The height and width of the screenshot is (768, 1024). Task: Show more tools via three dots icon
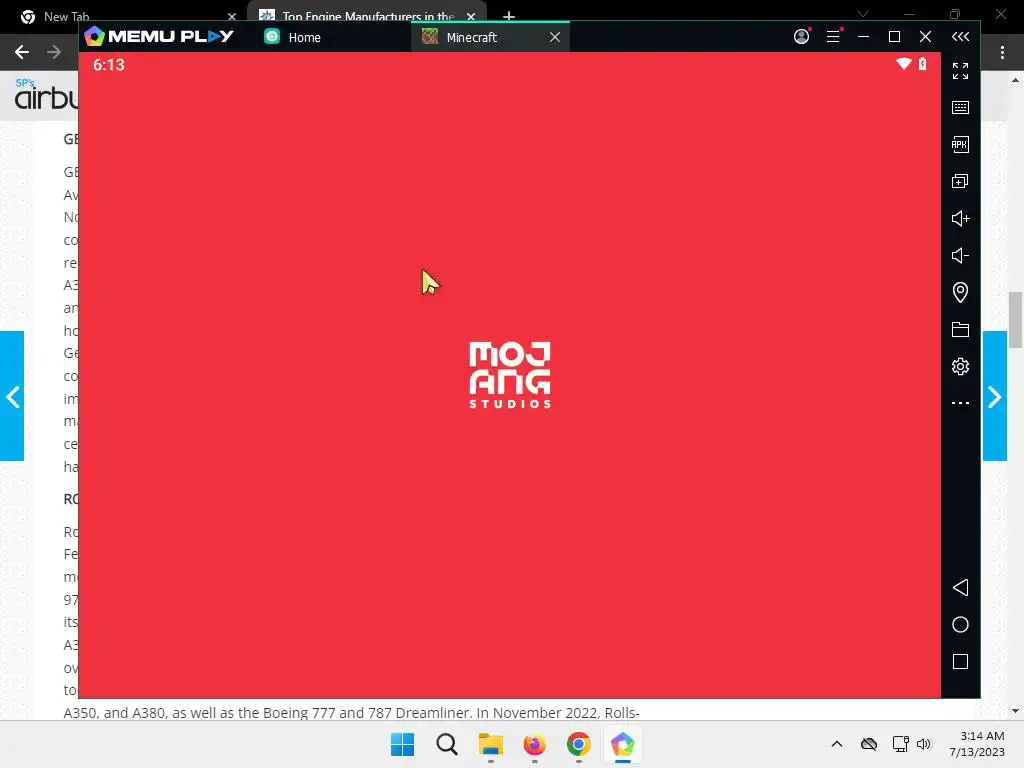pos(960,403)
